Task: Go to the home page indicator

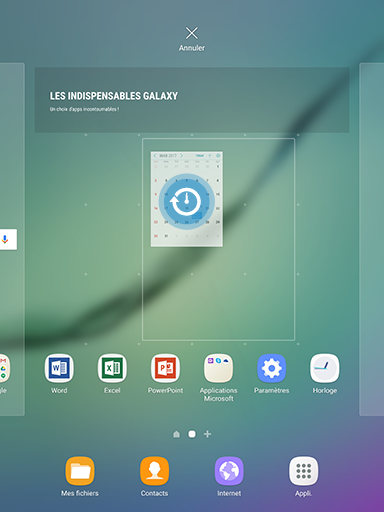Action: coord(177,434)
